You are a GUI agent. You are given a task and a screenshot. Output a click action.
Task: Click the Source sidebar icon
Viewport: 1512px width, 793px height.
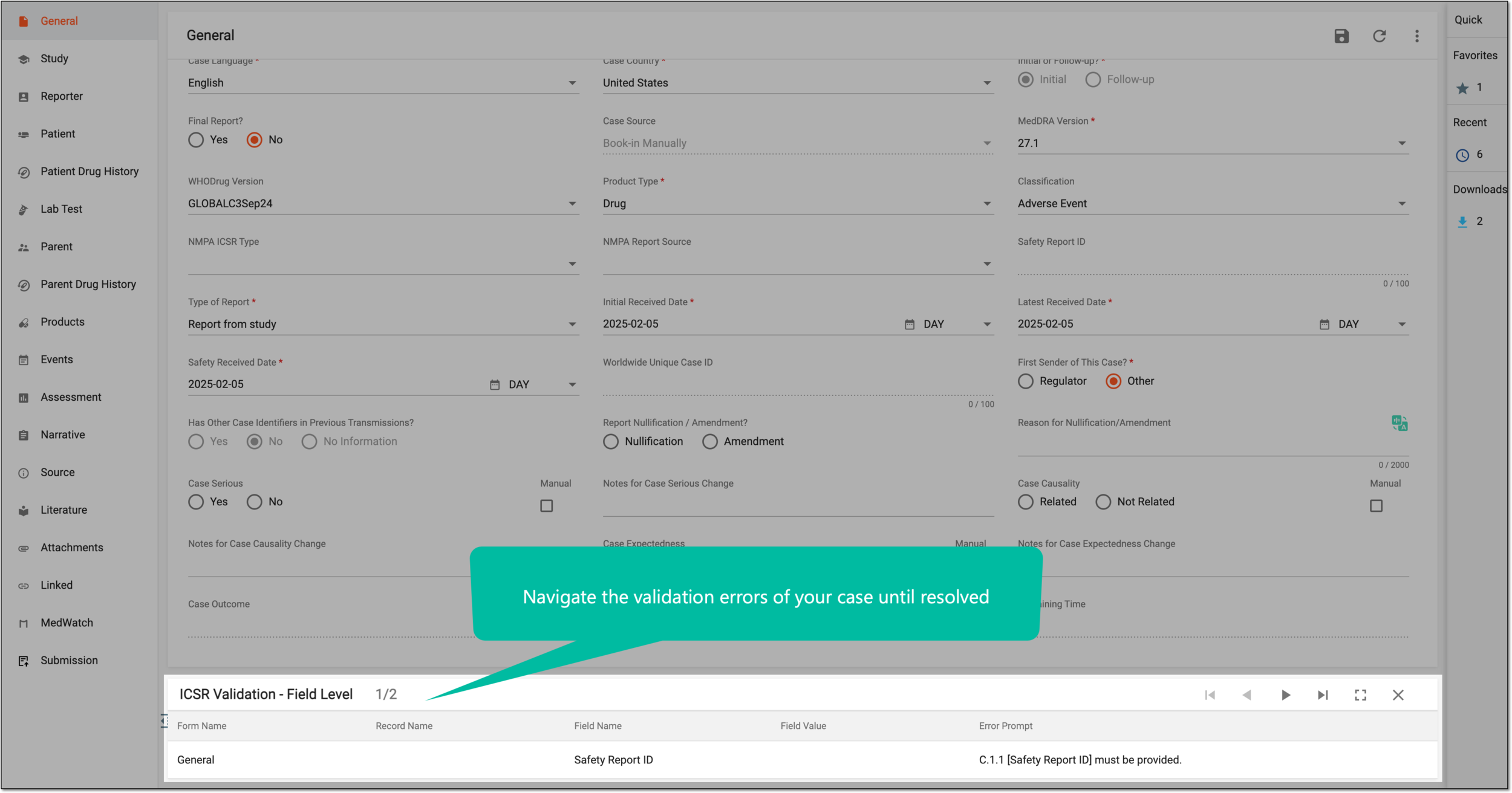click(24, 473)
